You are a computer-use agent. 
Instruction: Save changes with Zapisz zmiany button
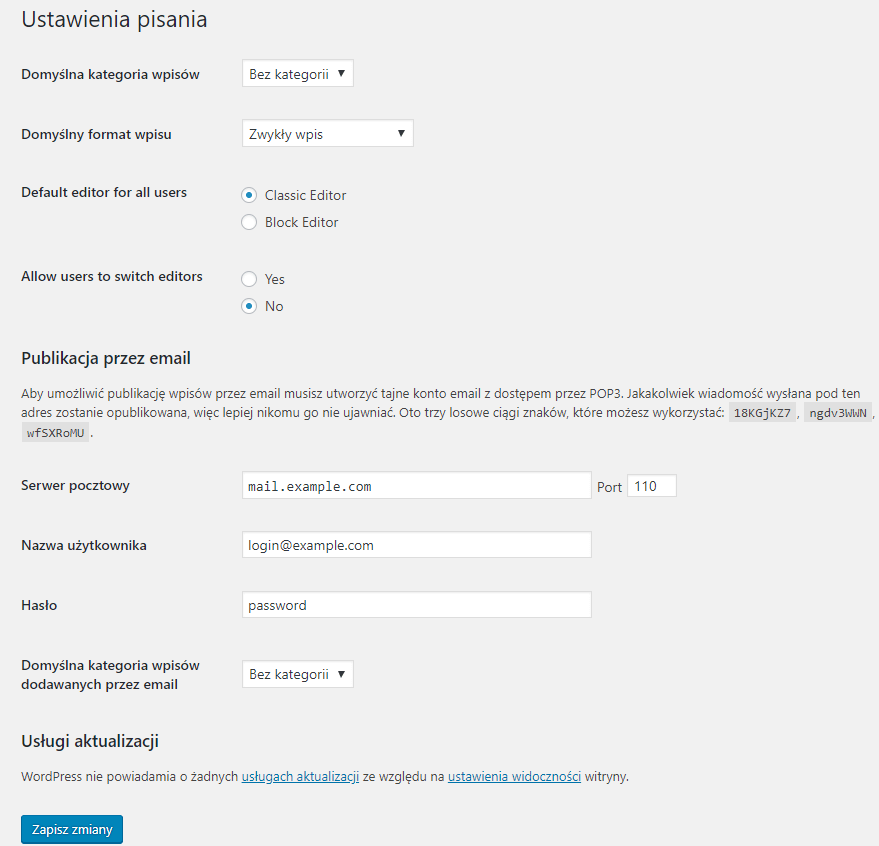(x=72, y=829)
